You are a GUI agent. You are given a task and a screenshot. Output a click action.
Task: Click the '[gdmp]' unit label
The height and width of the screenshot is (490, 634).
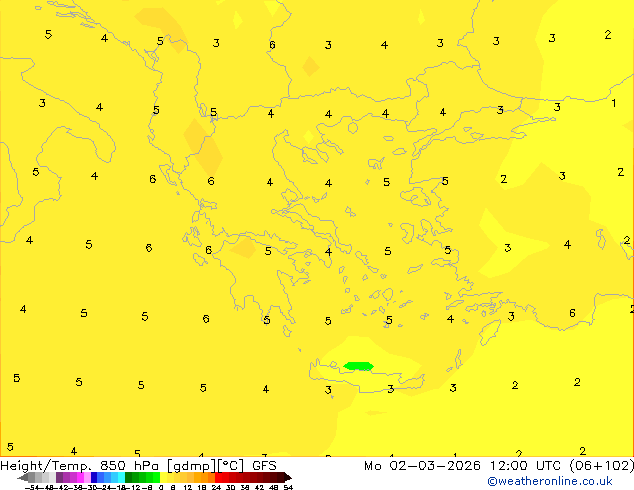tap(192, 466)
